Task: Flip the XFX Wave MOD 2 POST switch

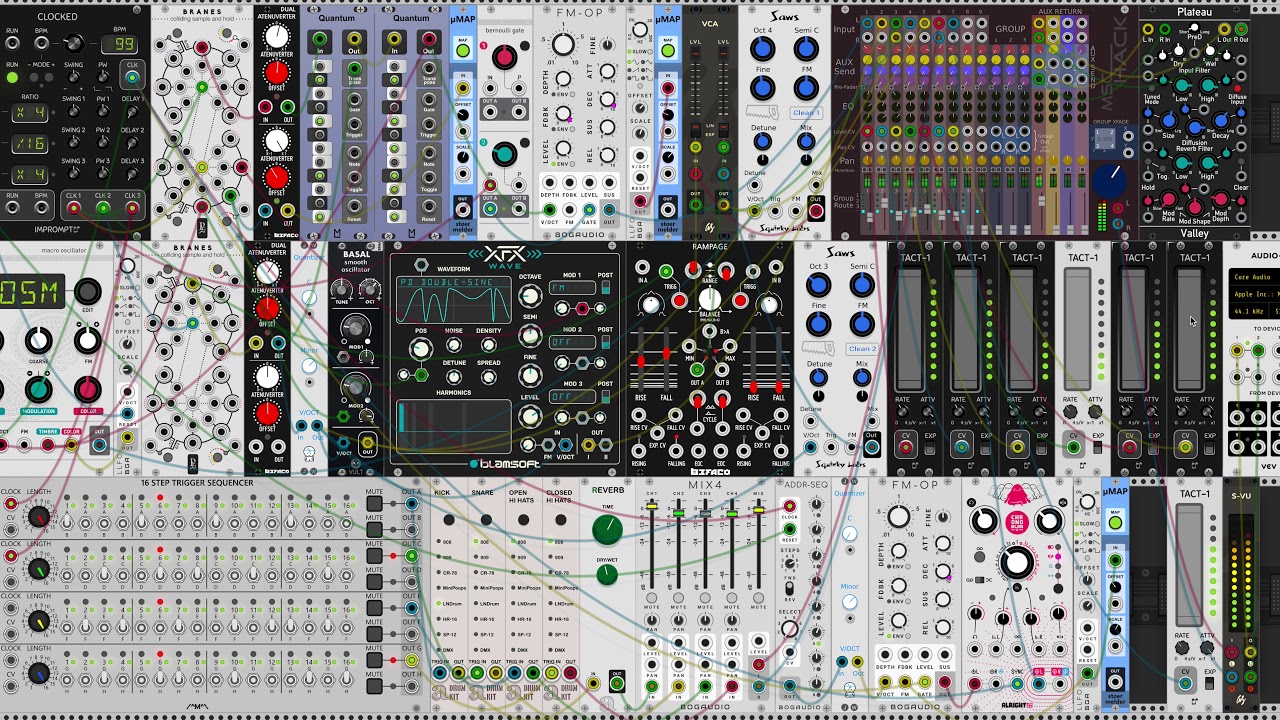Action: (604, 342)
